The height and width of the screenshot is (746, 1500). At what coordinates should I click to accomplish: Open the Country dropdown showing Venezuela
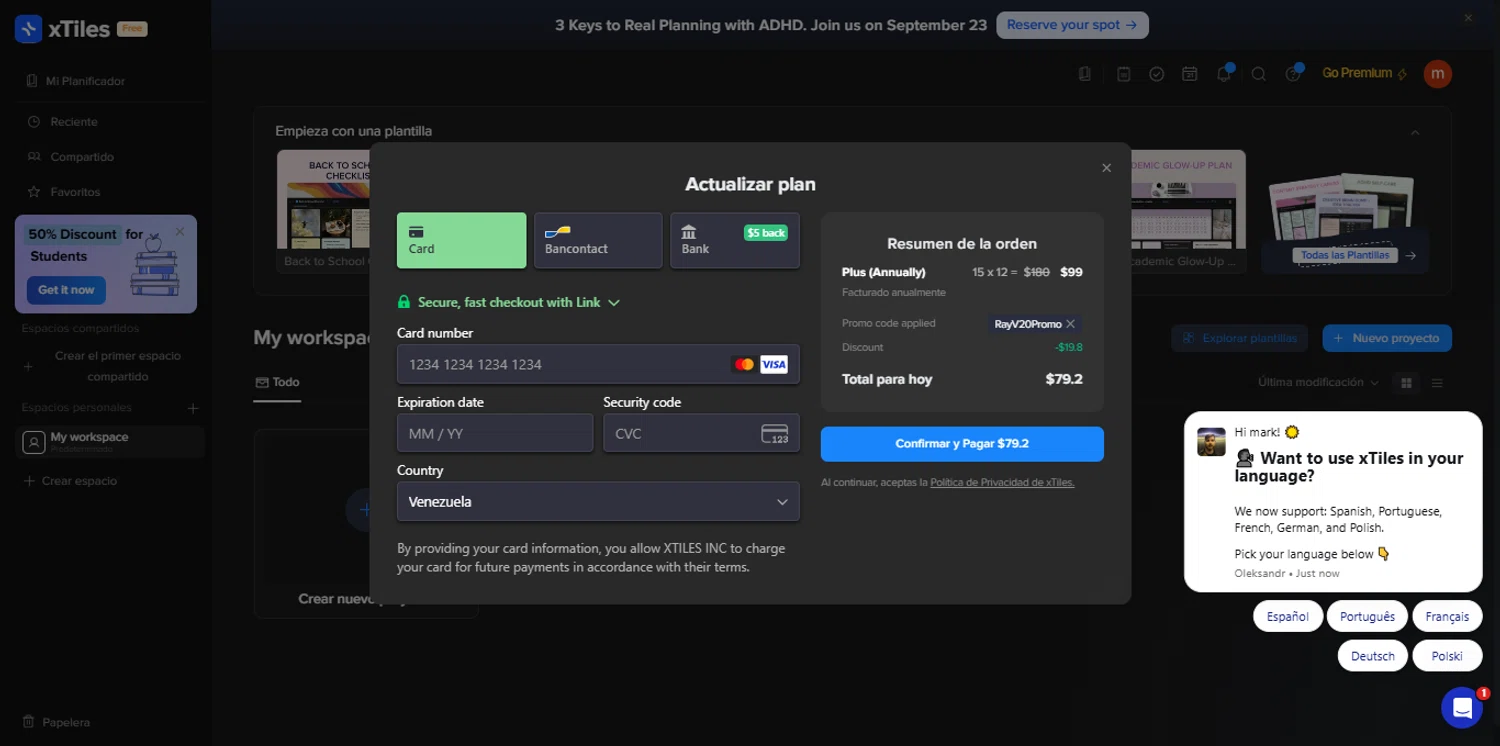(598, 502)
